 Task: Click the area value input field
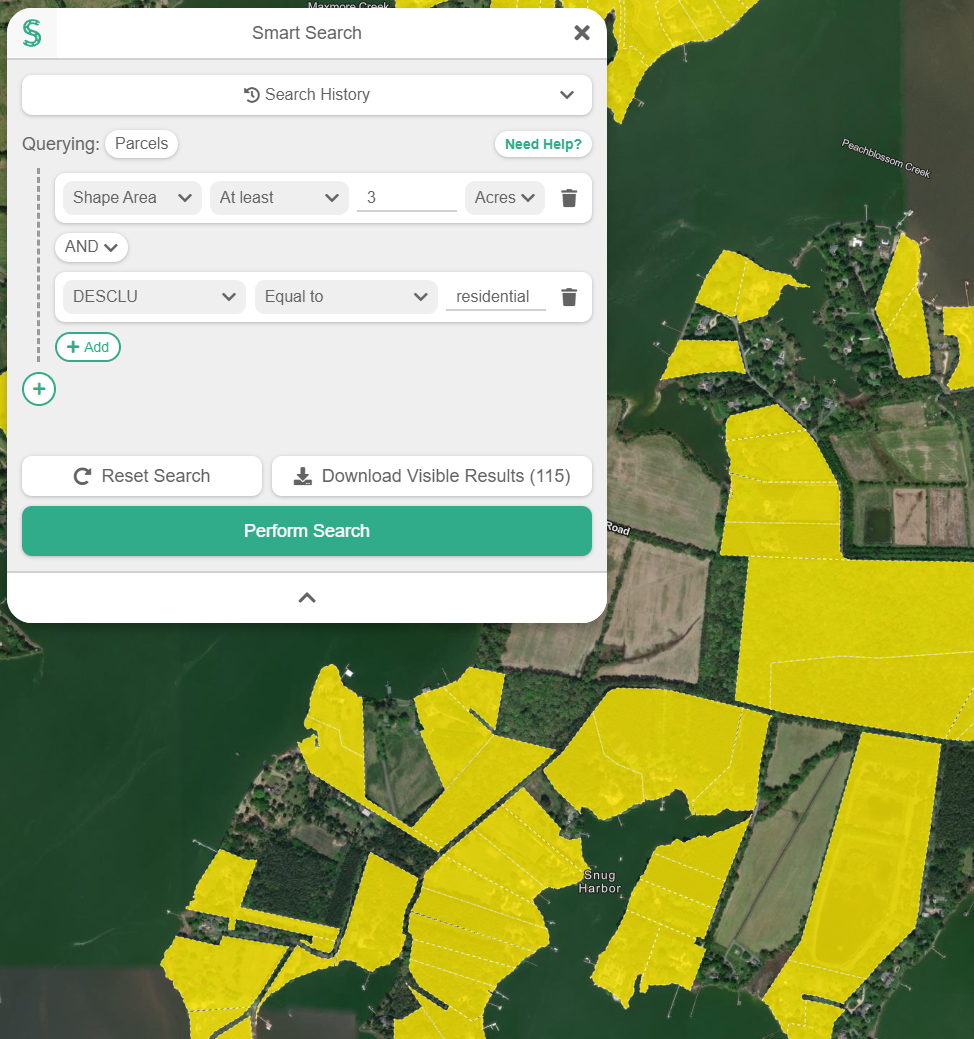[406, 198]
